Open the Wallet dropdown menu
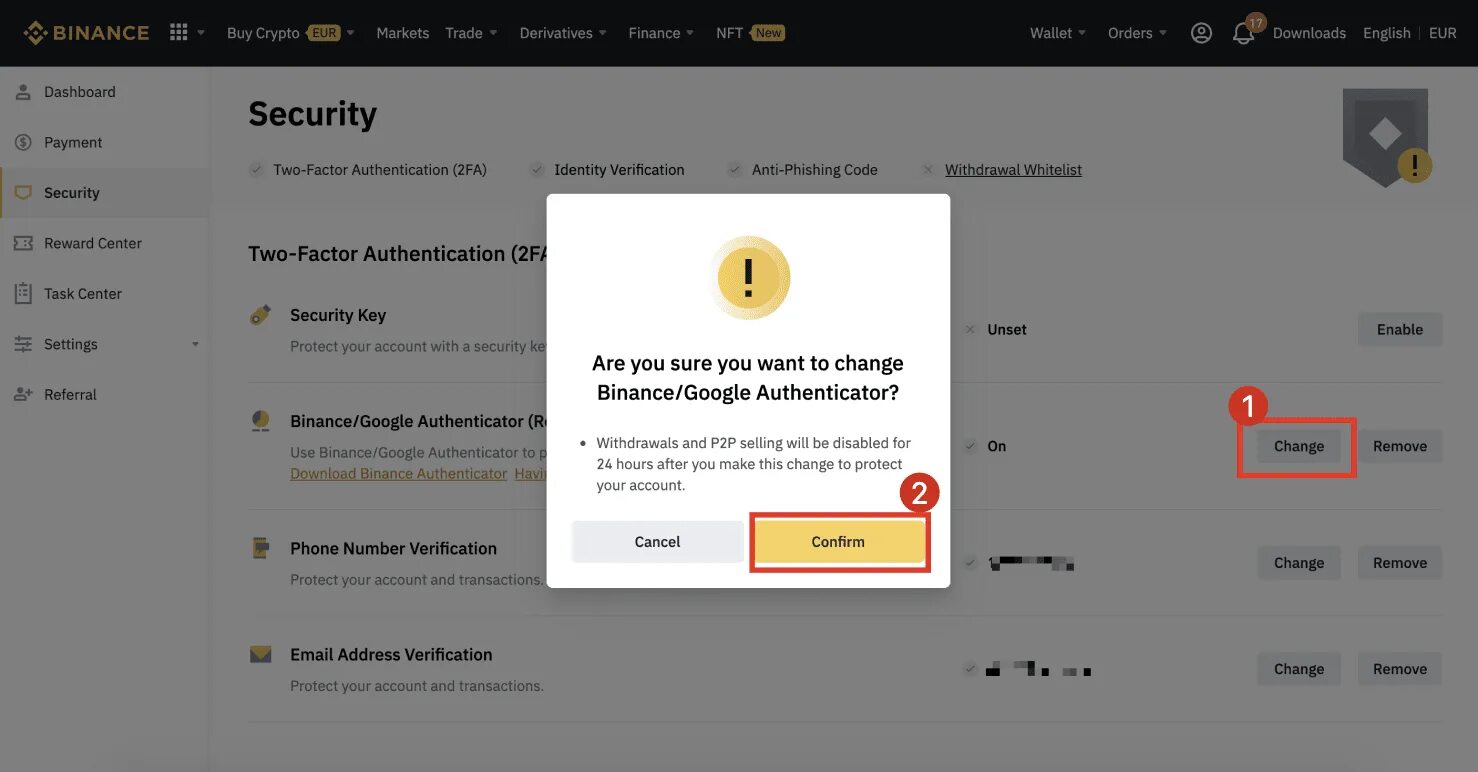Image resolution: width=1478 pixels, height=772 pixels. [1058, 33]
